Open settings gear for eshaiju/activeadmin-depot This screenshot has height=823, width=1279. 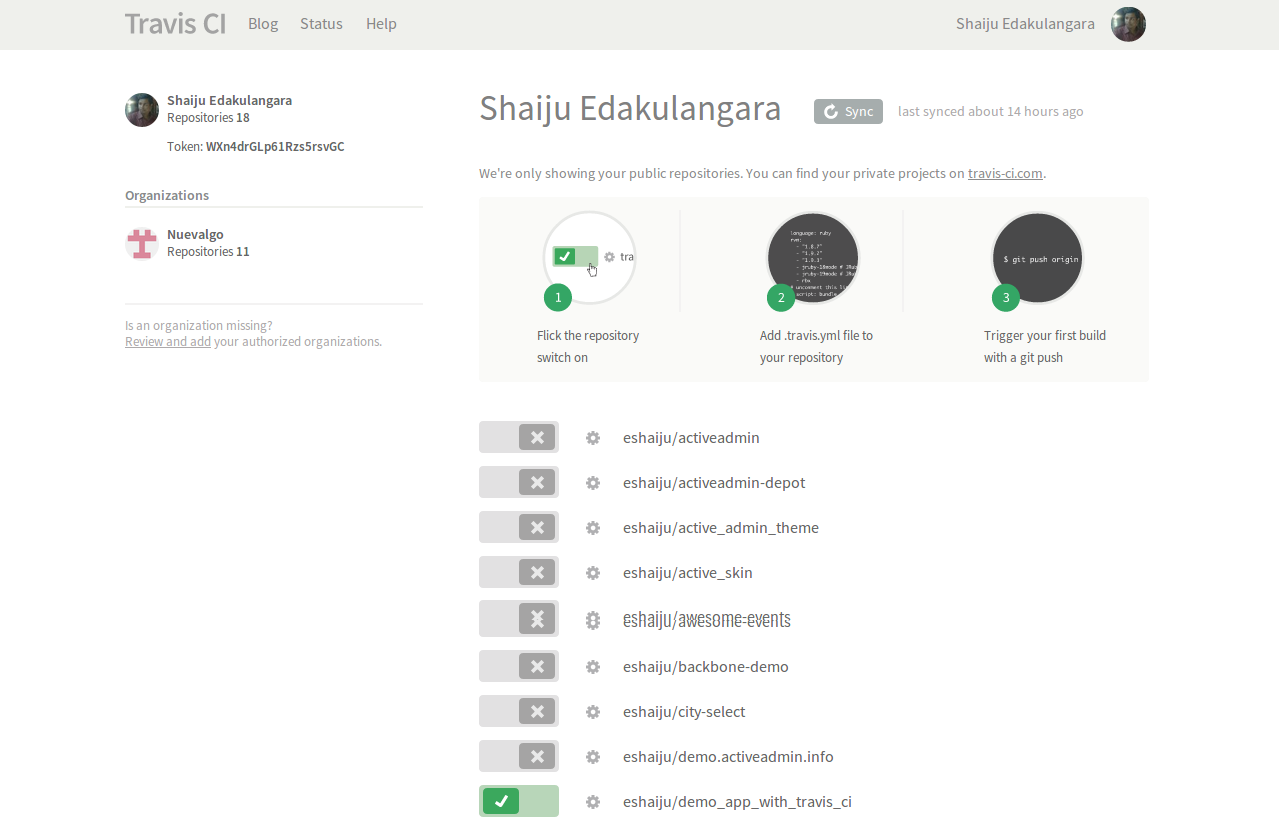click(592, 482)
